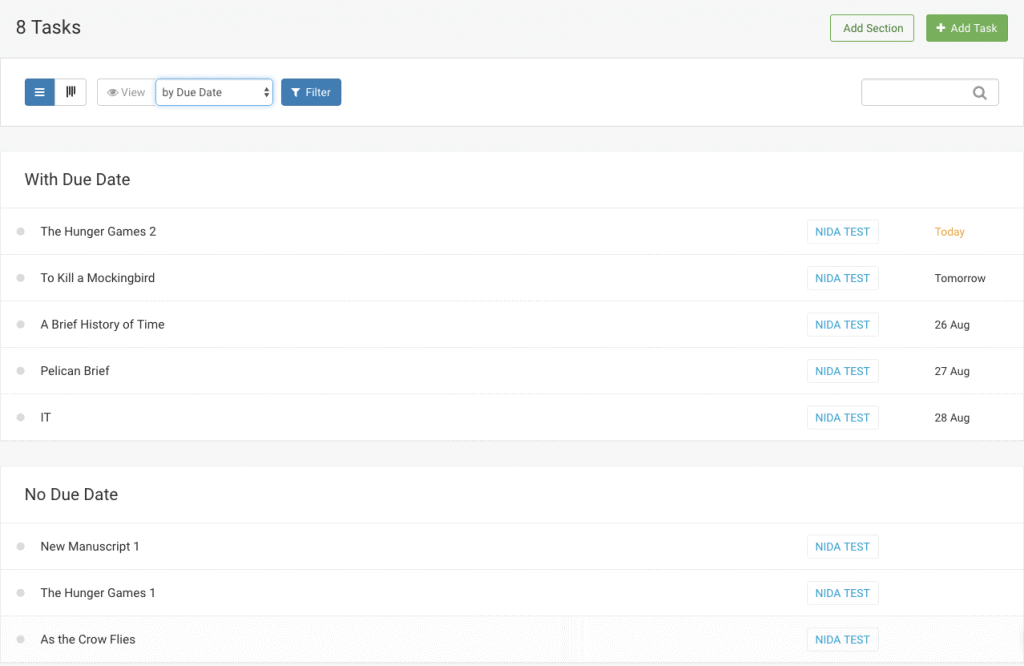Click the green Add Task button
1024x666 pixels.
[x=966, y=28]
